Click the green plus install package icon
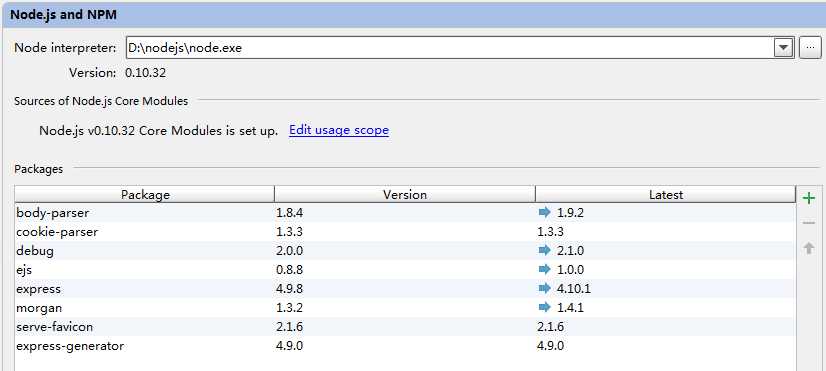 [808, 198]
